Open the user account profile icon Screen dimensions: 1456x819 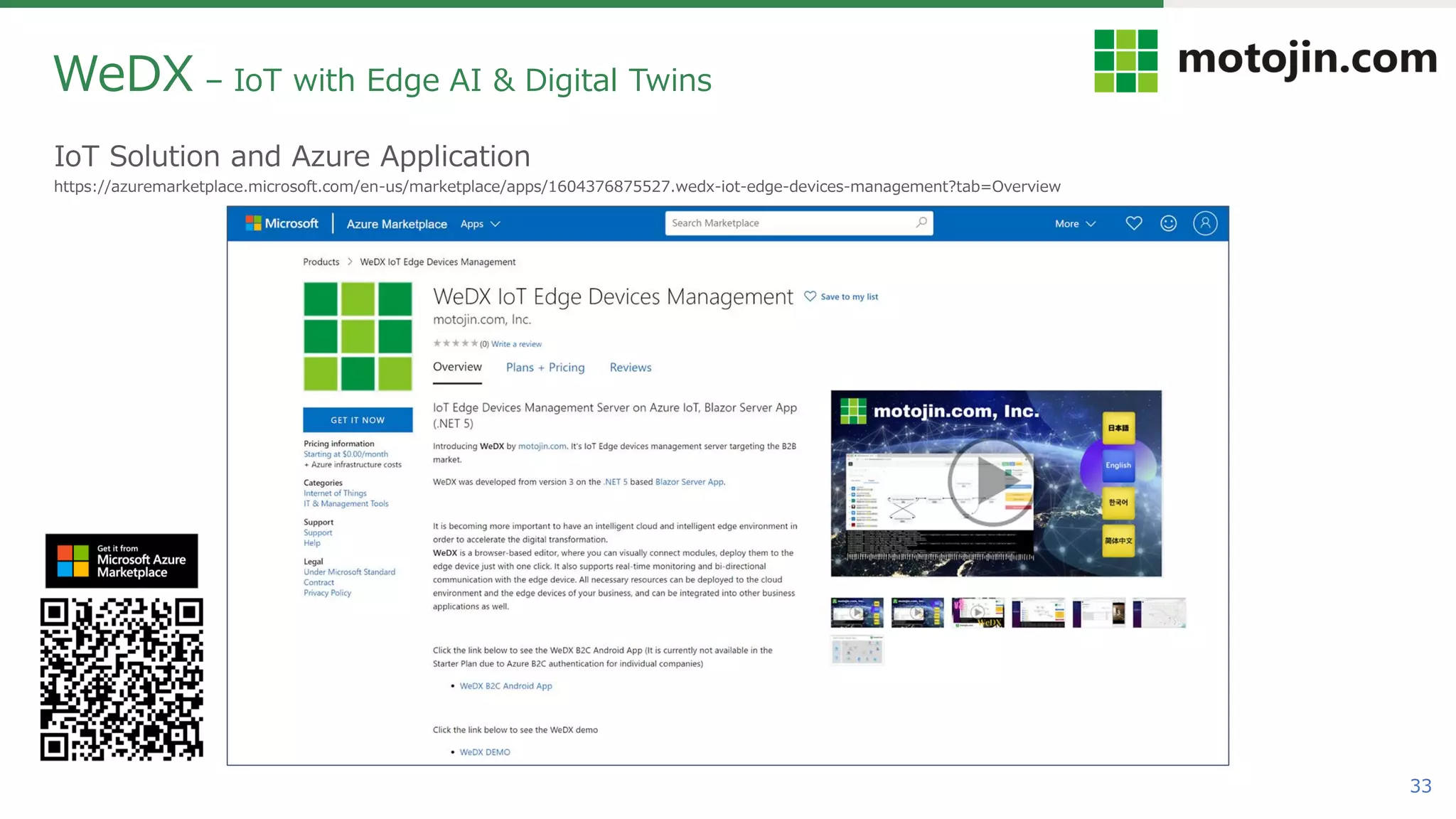[x=1205, y=223]
